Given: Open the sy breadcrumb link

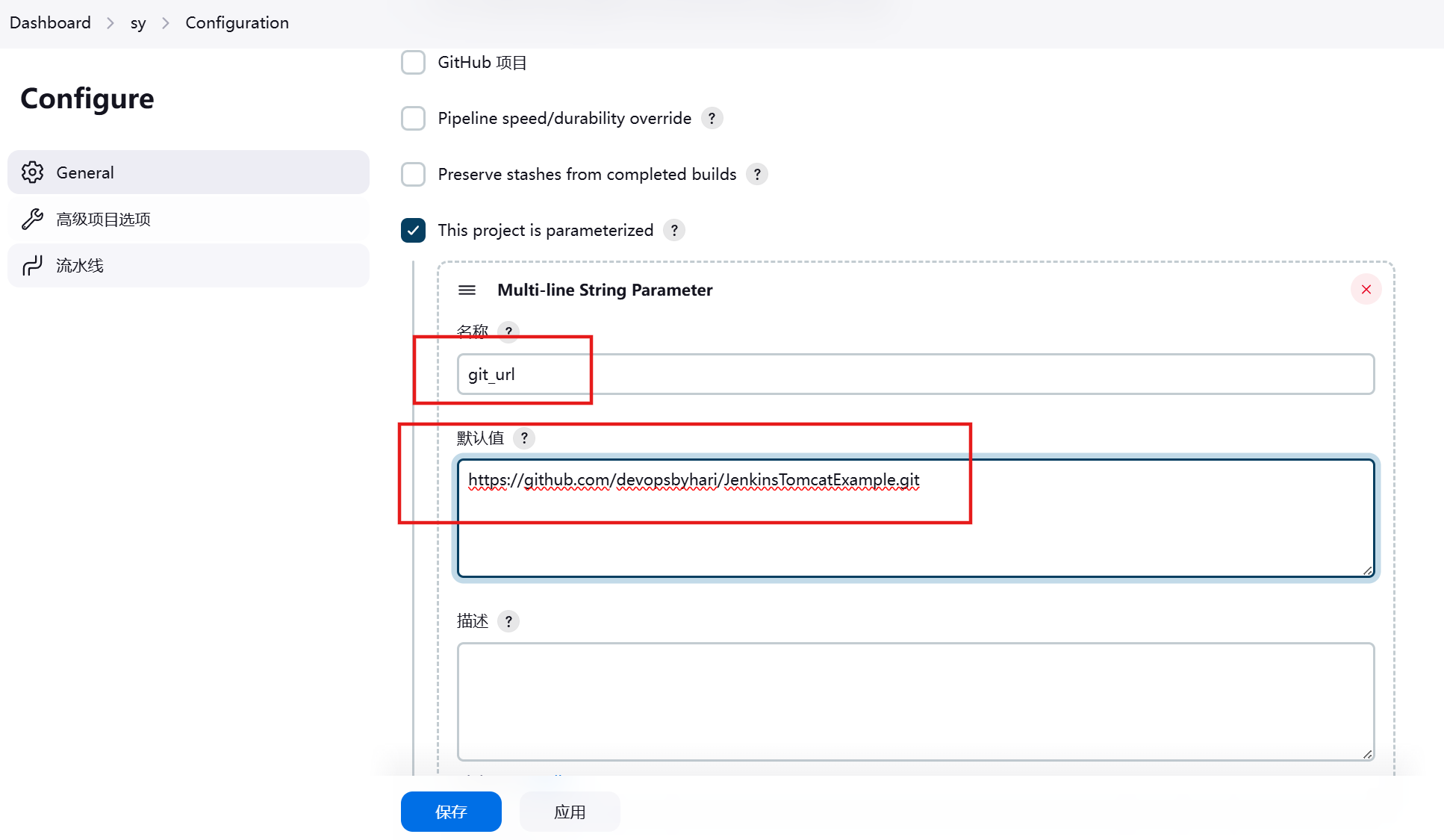Looking at the screenshot, I should (x=138, y=23).
